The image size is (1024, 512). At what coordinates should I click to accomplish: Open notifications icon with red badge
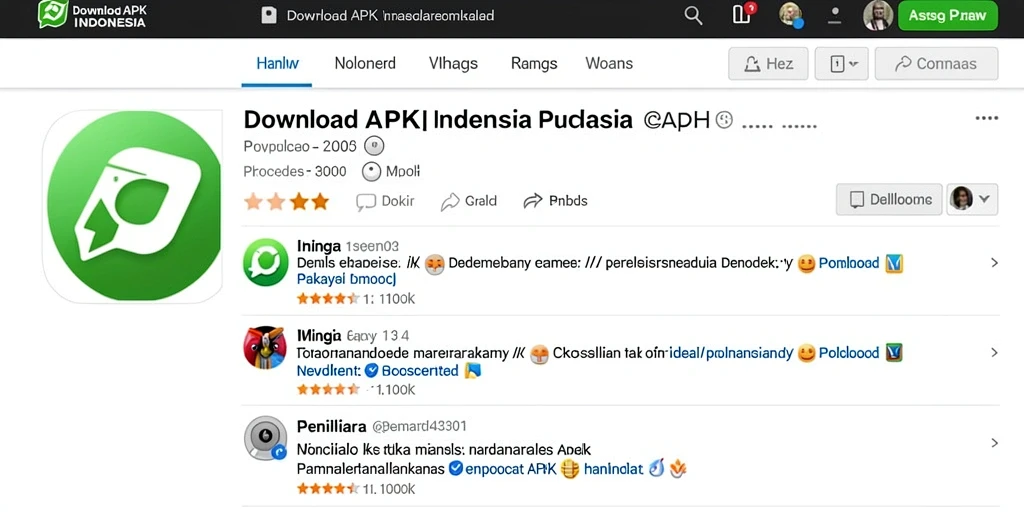coord(743,13)
